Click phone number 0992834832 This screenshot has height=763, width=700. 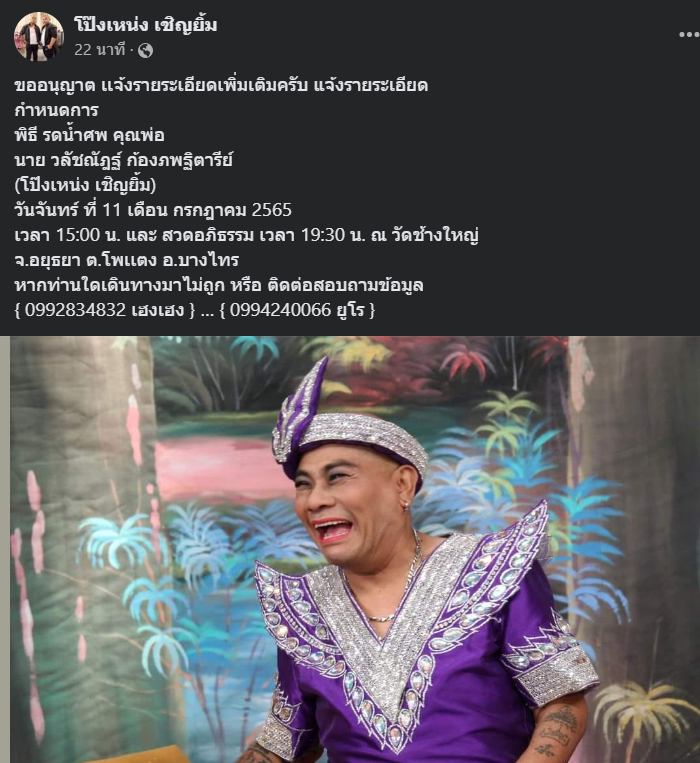coord(75,309)
